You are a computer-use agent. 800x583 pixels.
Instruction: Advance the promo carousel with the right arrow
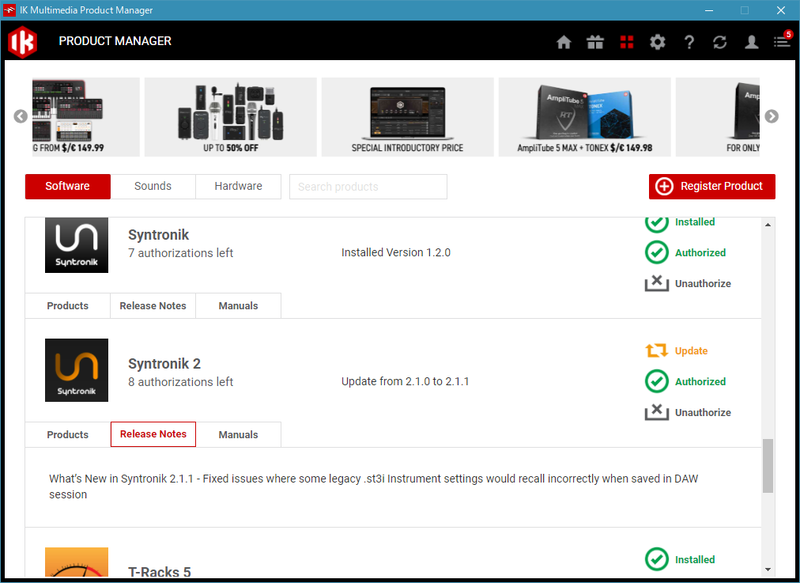(x=771, y=116)
